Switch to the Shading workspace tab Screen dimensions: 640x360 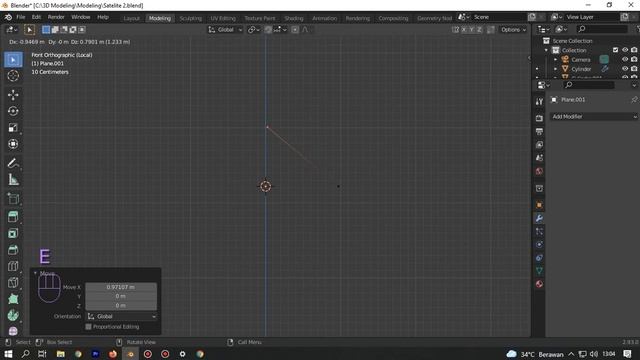[294, 18]
